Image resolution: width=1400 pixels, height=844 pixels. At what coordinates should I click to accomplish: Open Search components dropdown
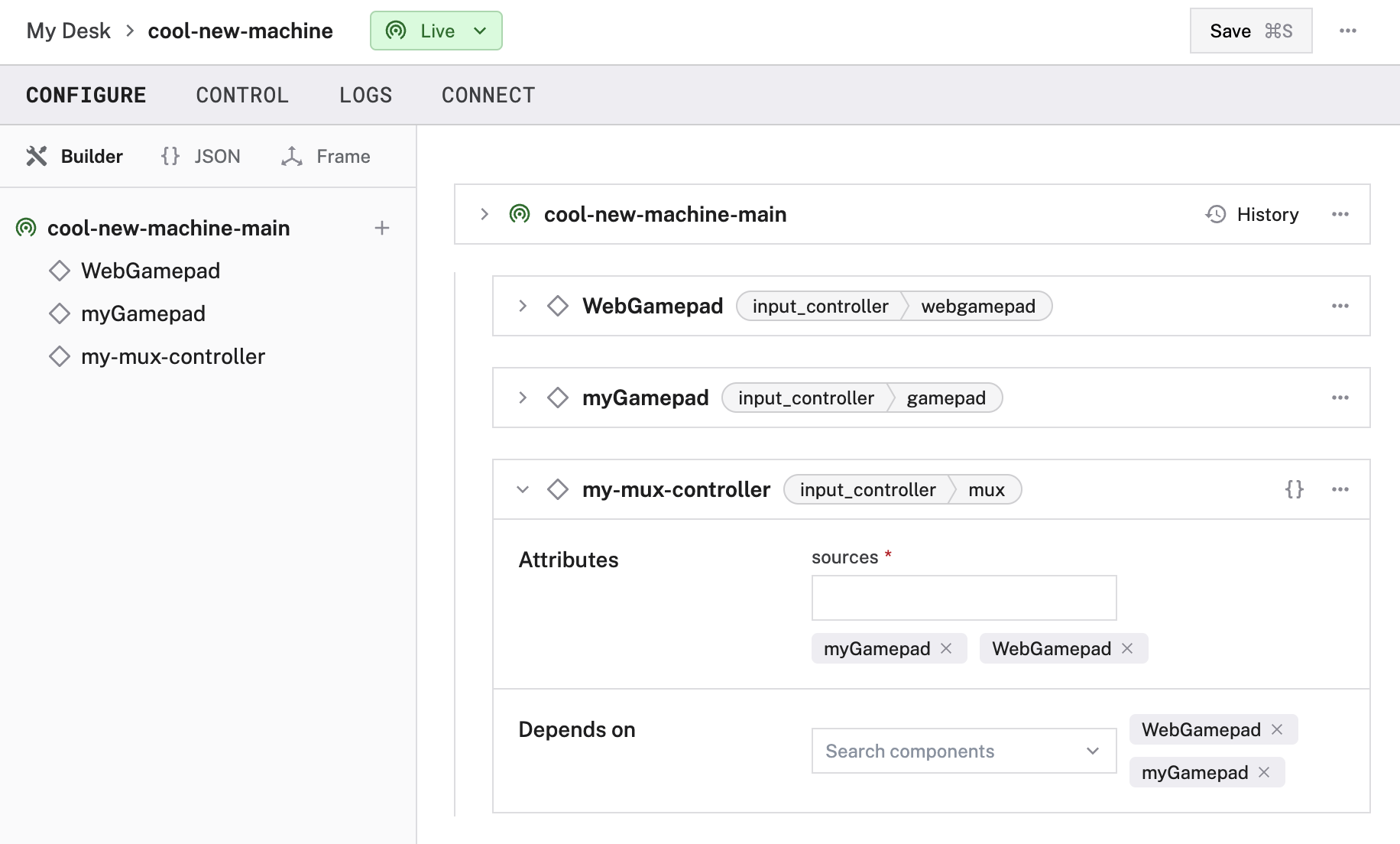(964, 751)
